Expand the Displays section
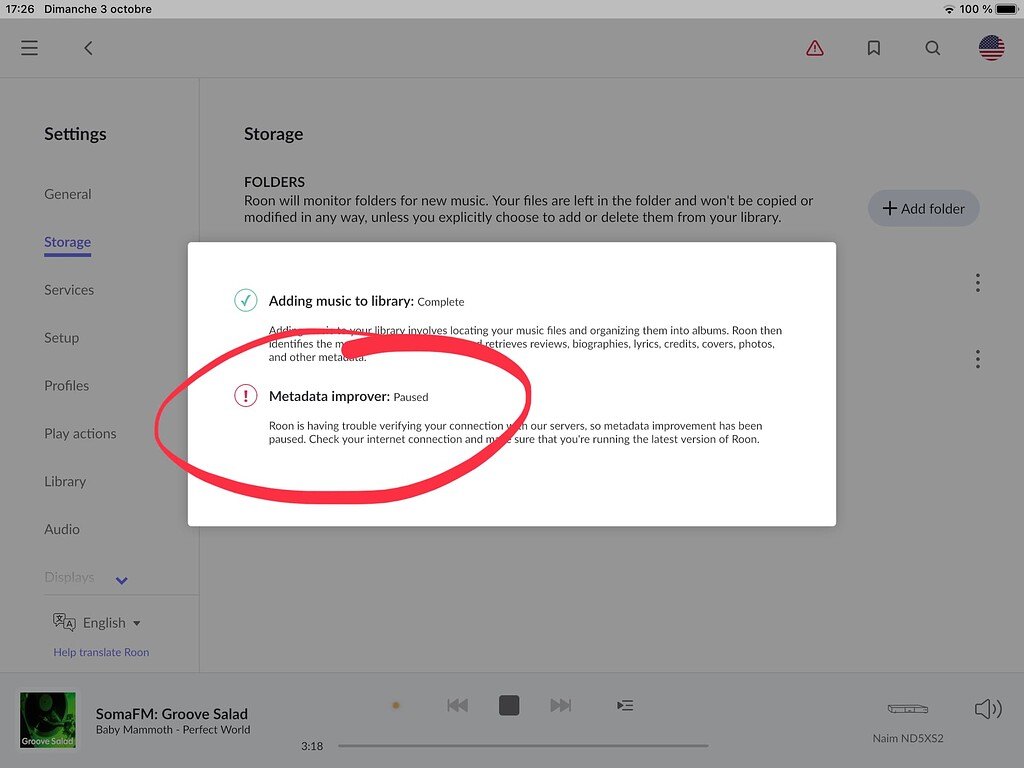1024x768 pixels. (x=120, y=579)
